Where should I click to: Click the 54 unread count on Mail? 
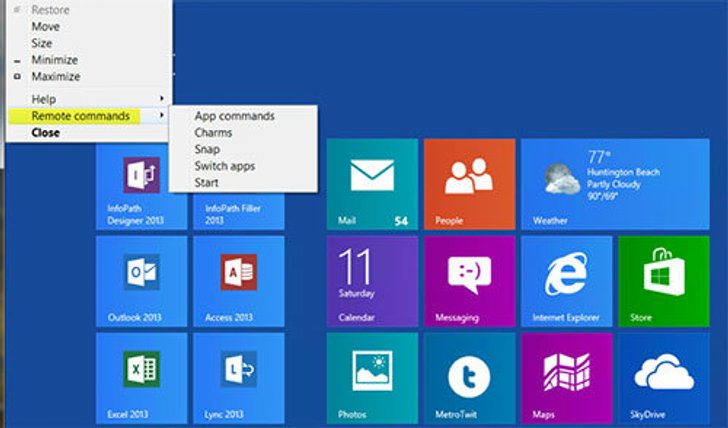pos(401,221)
